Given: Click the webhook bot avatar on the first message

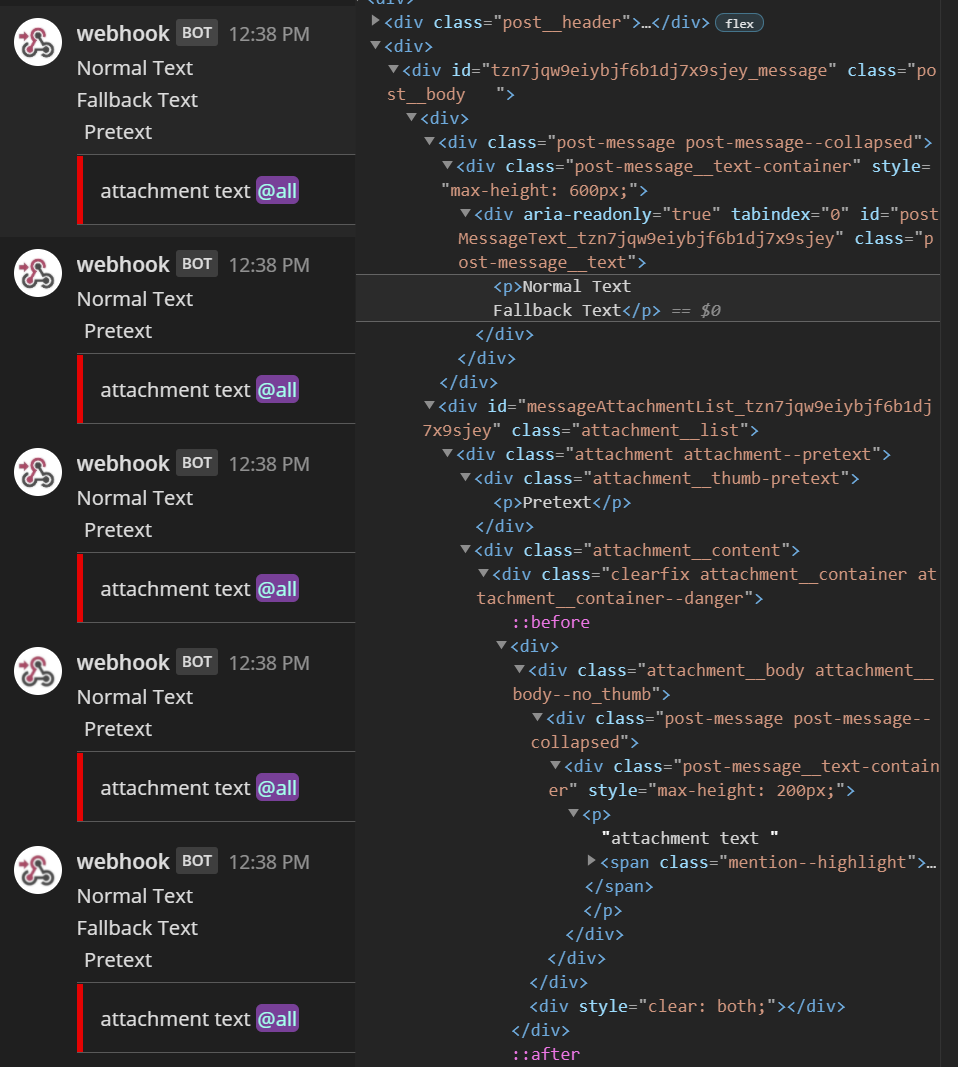Looking at the screenshot, I should pos(37,41).
